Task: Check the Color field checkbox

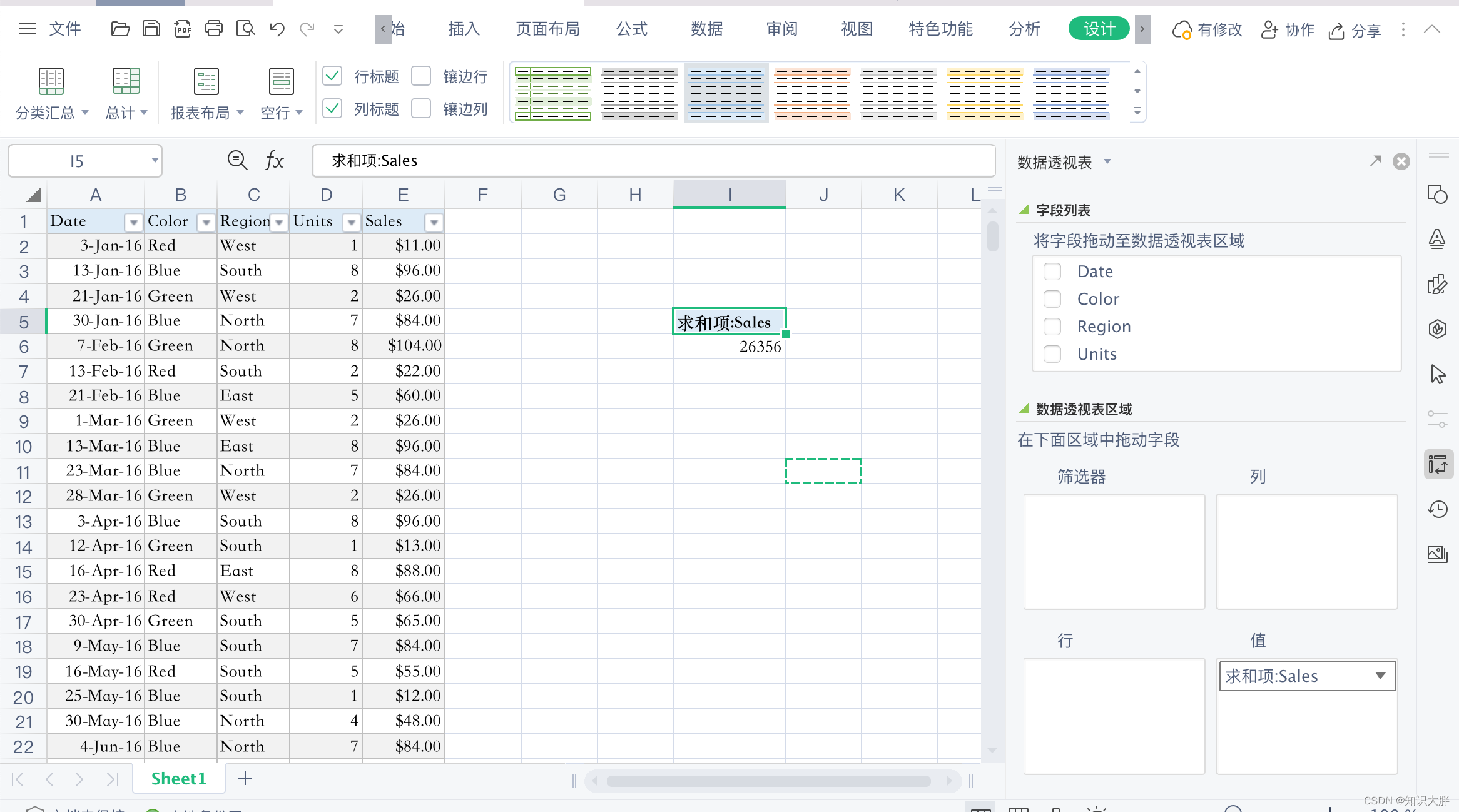Action: click(1052, 299)
